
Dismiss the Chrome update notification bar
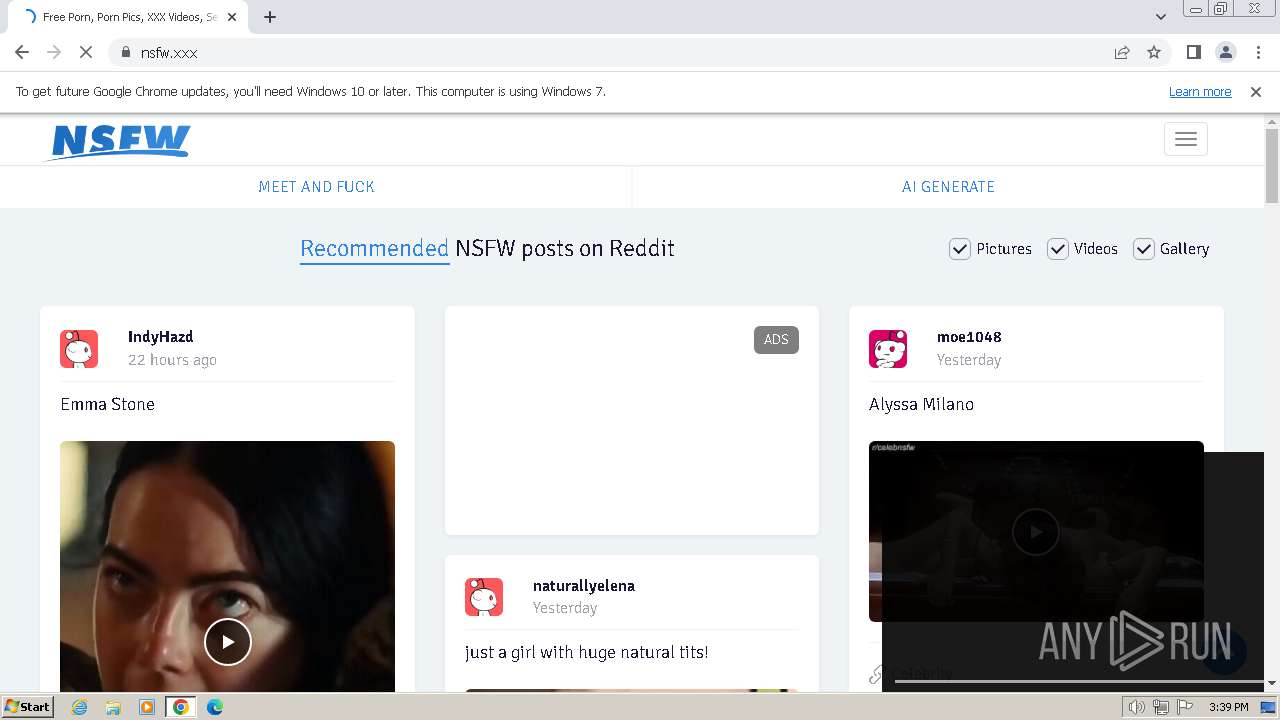click(x=1256, y=91)
